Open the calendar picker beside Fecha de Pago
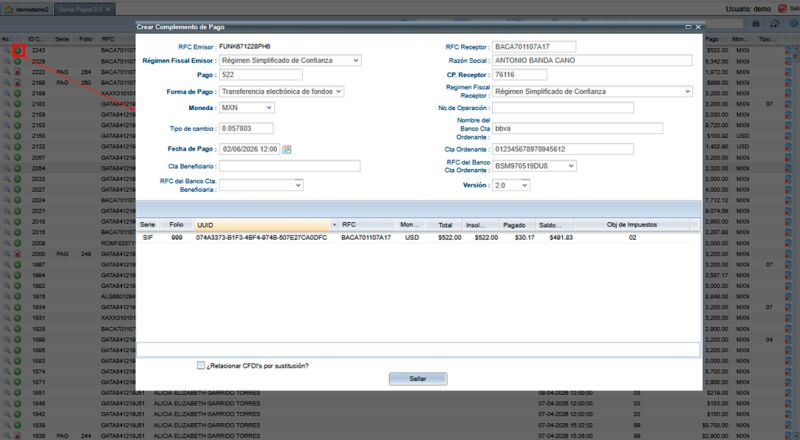Viewport: 800px width, 440px height. [287, 150]
